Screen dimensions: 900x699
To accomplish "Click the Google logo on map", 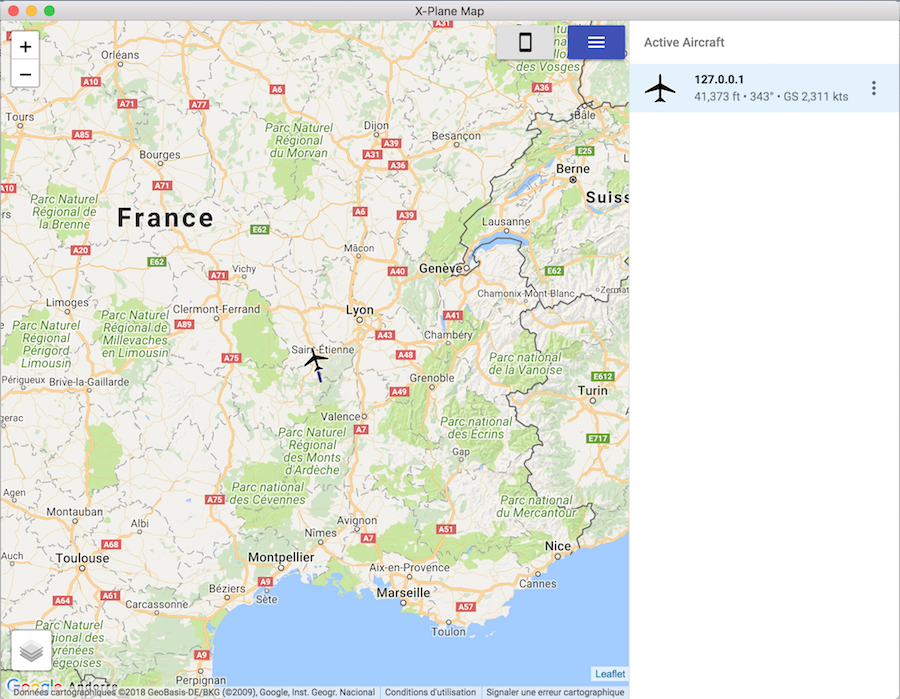I will click(x=34, y=684).
